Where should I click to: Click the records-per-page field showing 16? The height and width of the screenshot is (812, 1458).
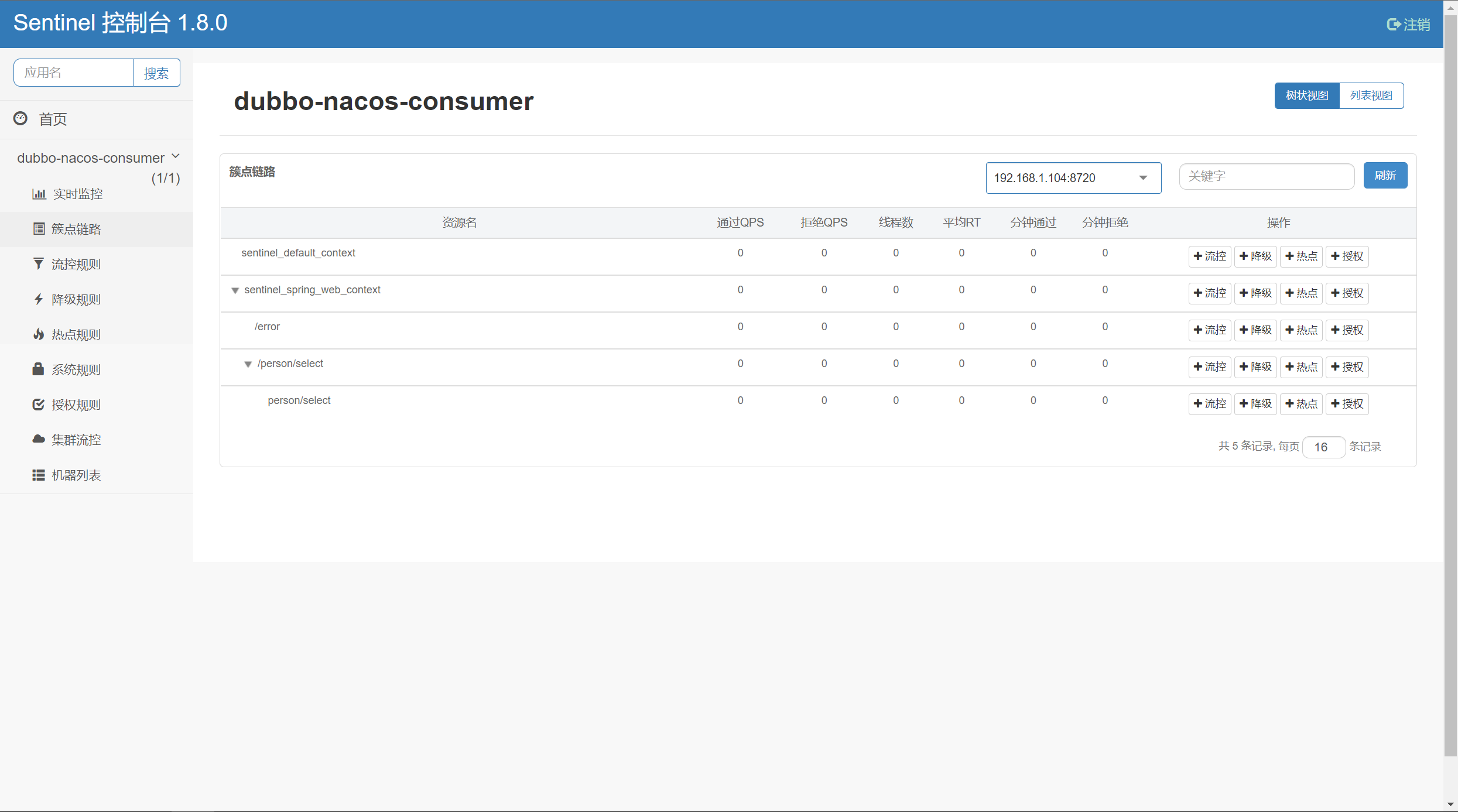1323,447
